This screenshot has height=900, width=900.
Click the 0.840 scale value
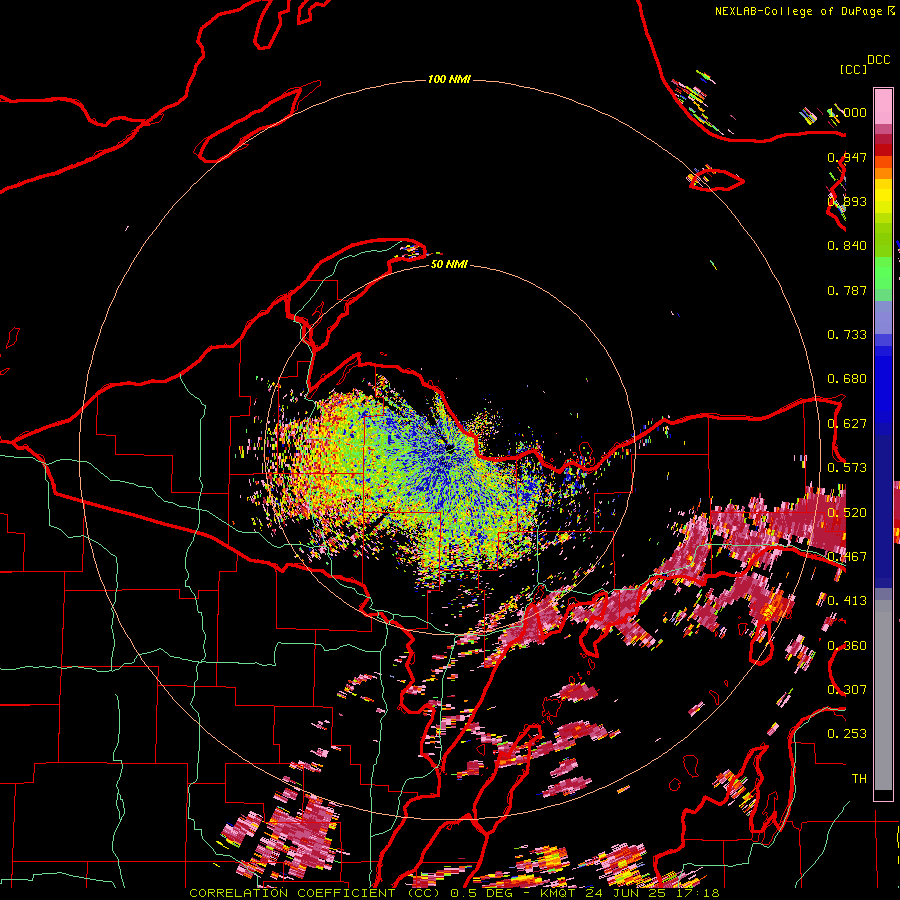[847, 246]
